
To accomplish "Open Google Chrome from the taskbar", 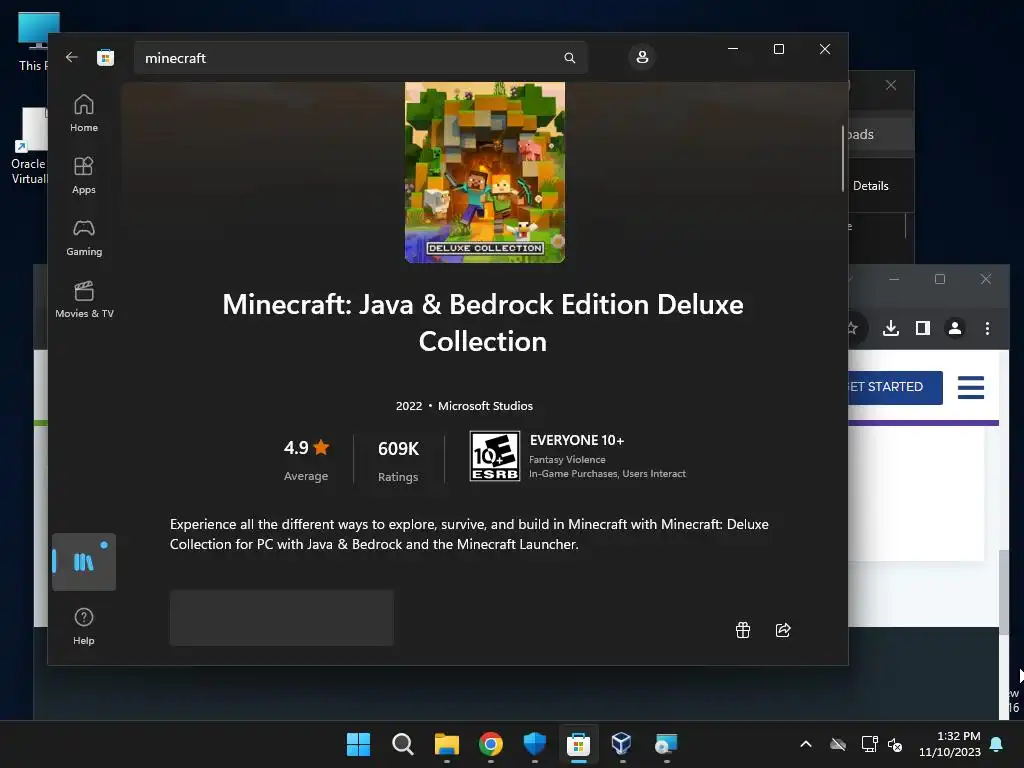I will coord(490,744).
